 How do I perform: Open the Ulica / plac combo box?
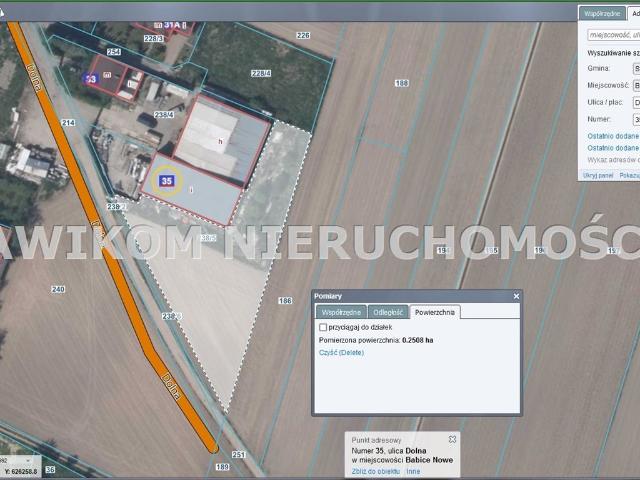pos(636,102)
